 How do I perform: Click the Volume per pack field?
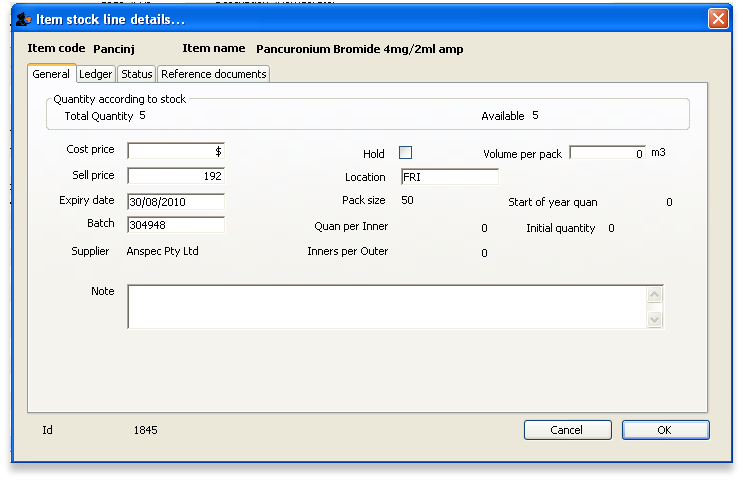607,153
